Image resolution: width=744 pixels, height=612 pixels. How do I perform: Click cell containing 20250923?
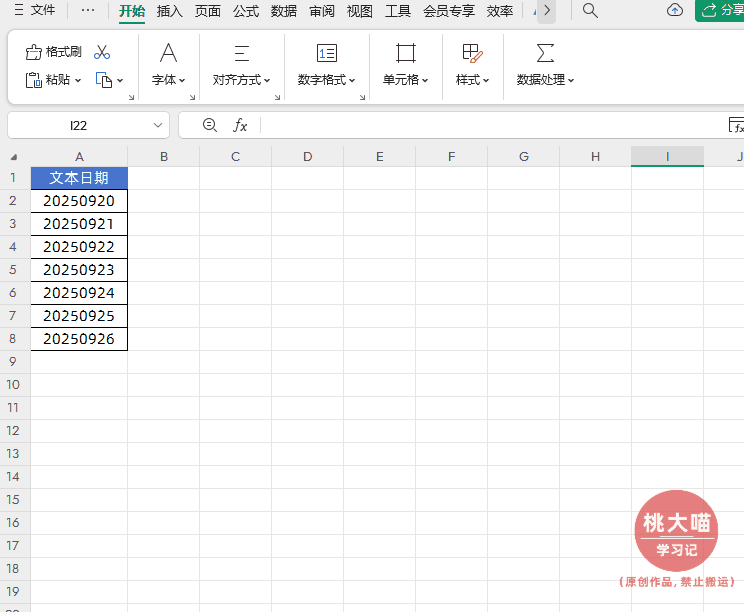tap(79, 270)
